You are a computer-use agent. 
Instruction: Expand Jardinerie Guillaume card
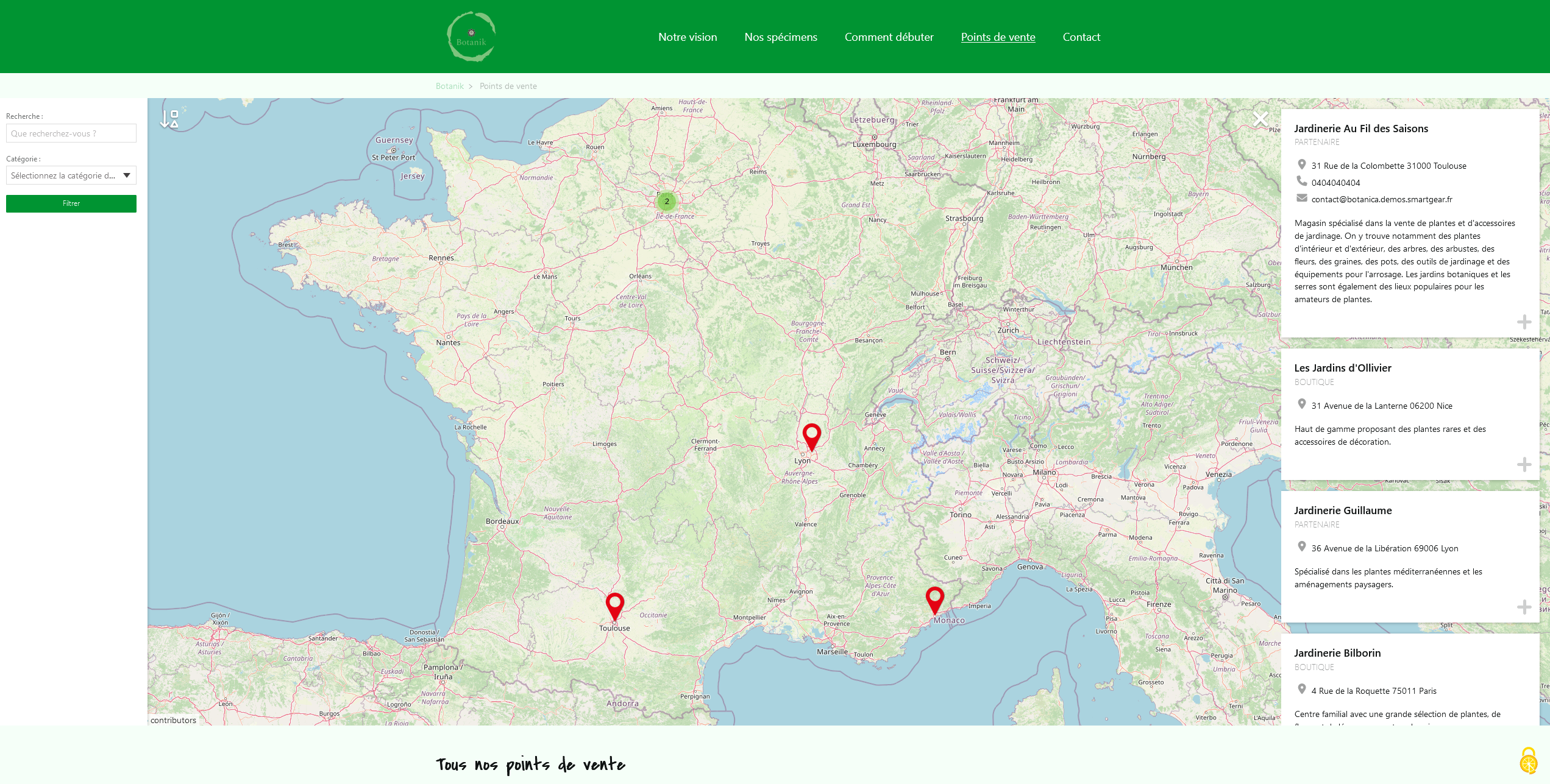pos(1524,607)
